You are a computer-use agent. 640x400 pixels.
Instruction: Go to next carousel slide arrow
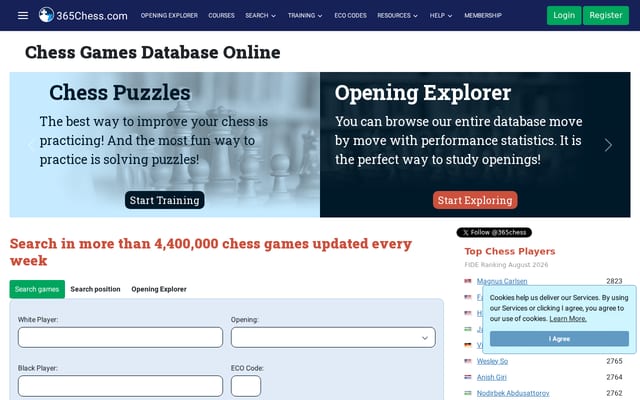pyautogui.click(x=608, y=145)
